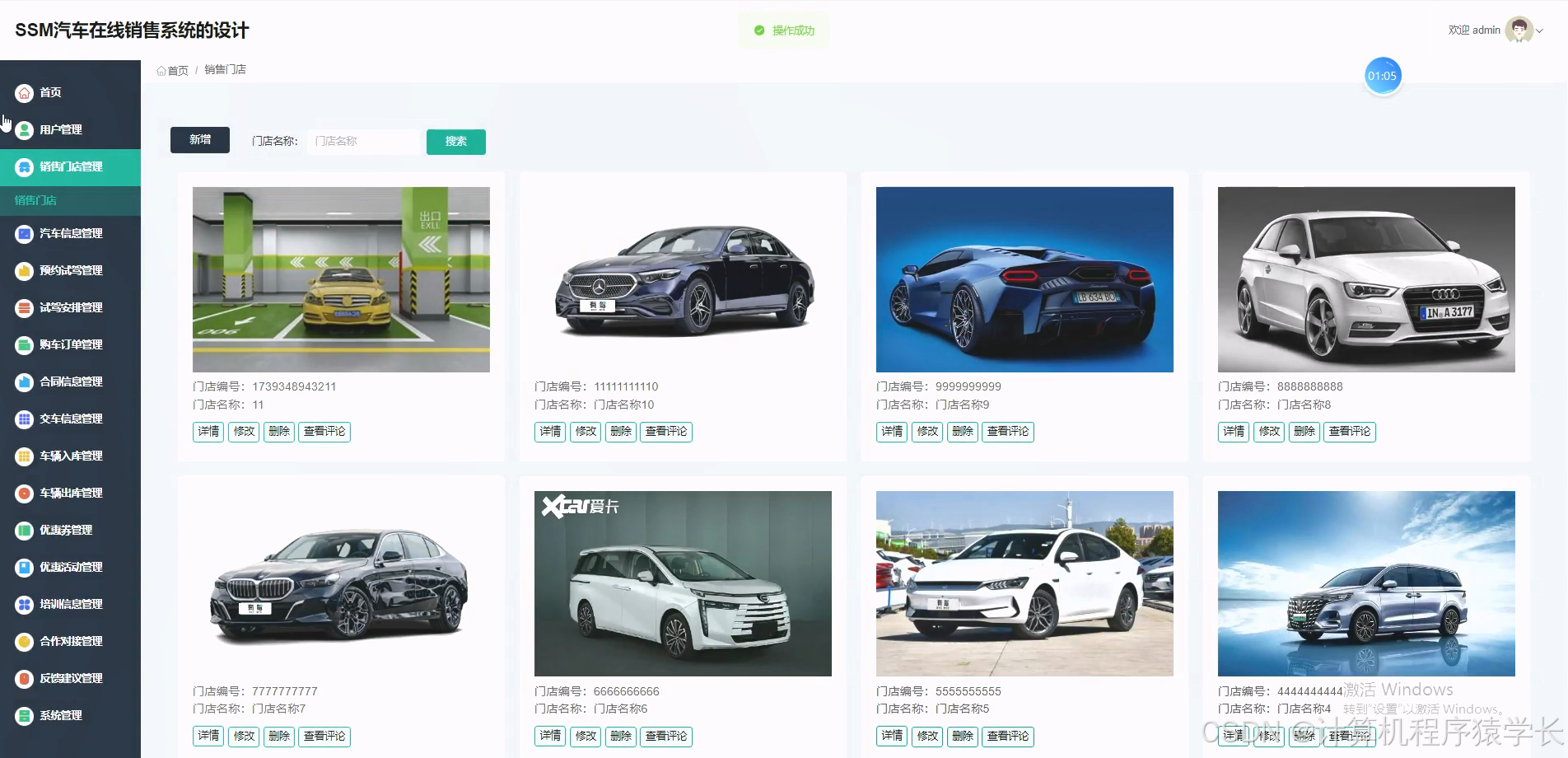Click the home icon in the sidebar
This screenshot has width=1568, height=758.
coord(25,93)
